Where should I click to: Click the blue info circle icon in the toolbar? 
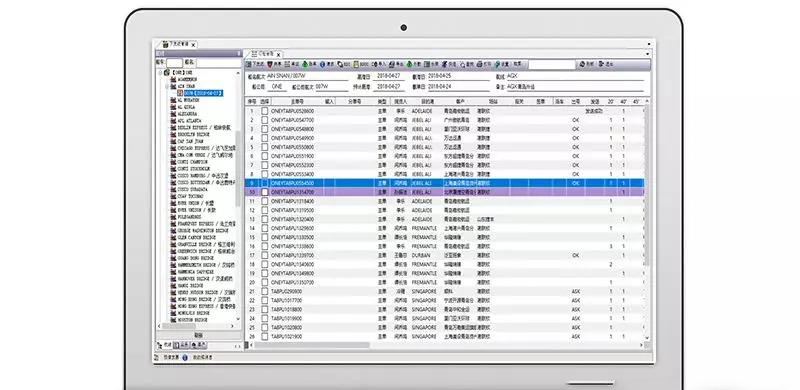pyautogui.click(x=322, y=64)
